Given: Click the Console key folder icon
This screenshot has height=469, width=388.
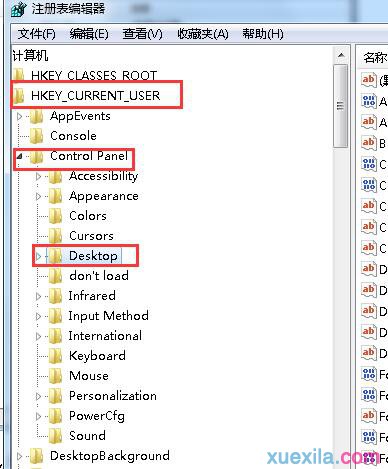Looking at the screenshot, I should [x=37, y=136].
